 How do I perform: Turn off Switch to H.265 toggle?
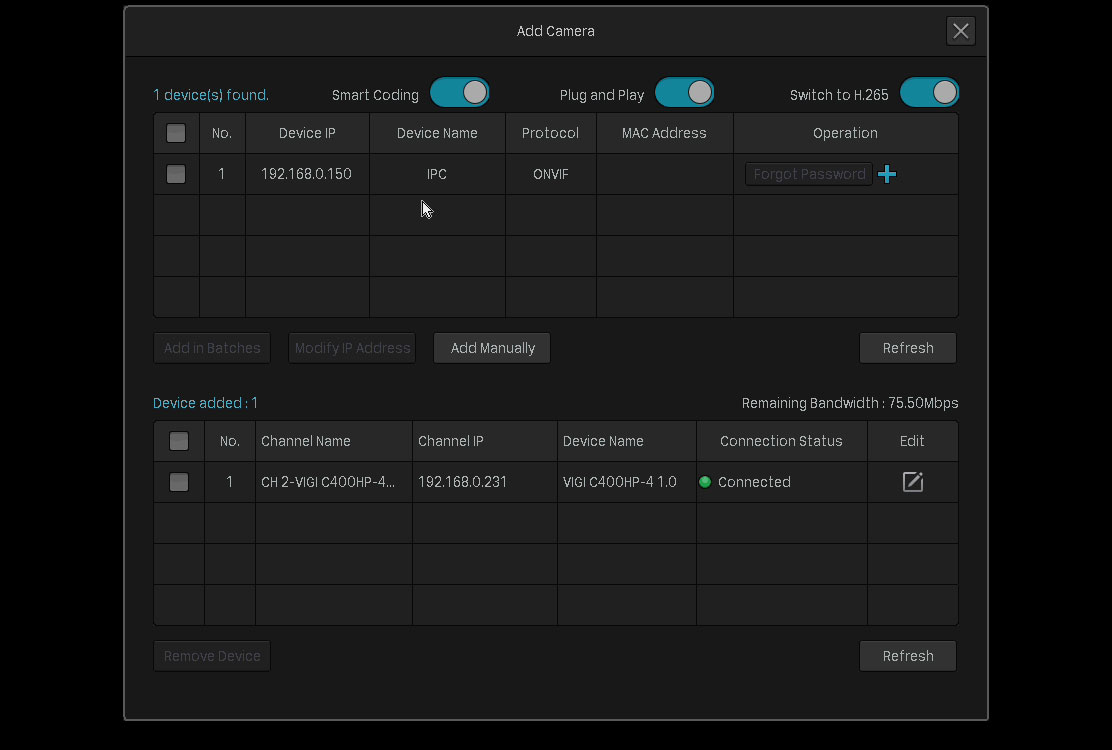(x=929, y=93)
